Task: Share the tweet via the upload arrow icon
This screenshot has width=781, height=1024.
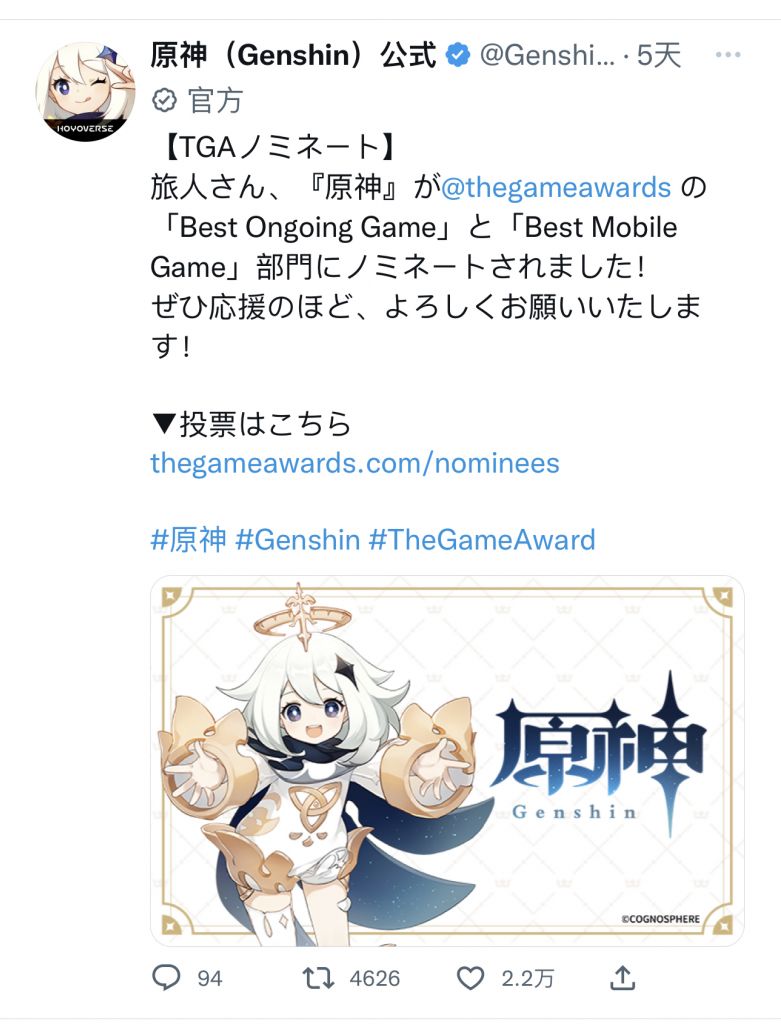Action: 622,977
